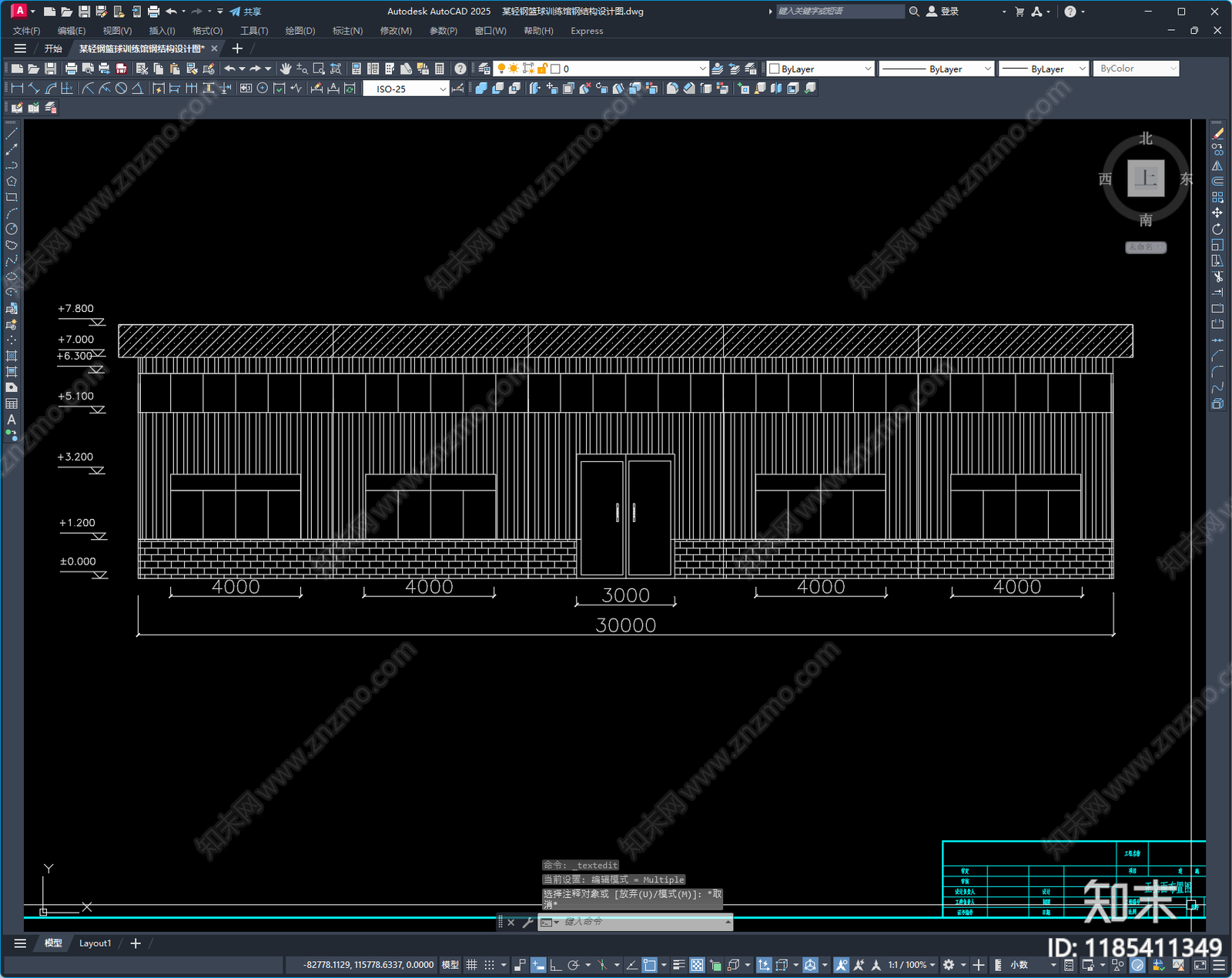Switch to the Layout1 tab
The height and width of the screenshot is (978, 1232).
point(95,943)
